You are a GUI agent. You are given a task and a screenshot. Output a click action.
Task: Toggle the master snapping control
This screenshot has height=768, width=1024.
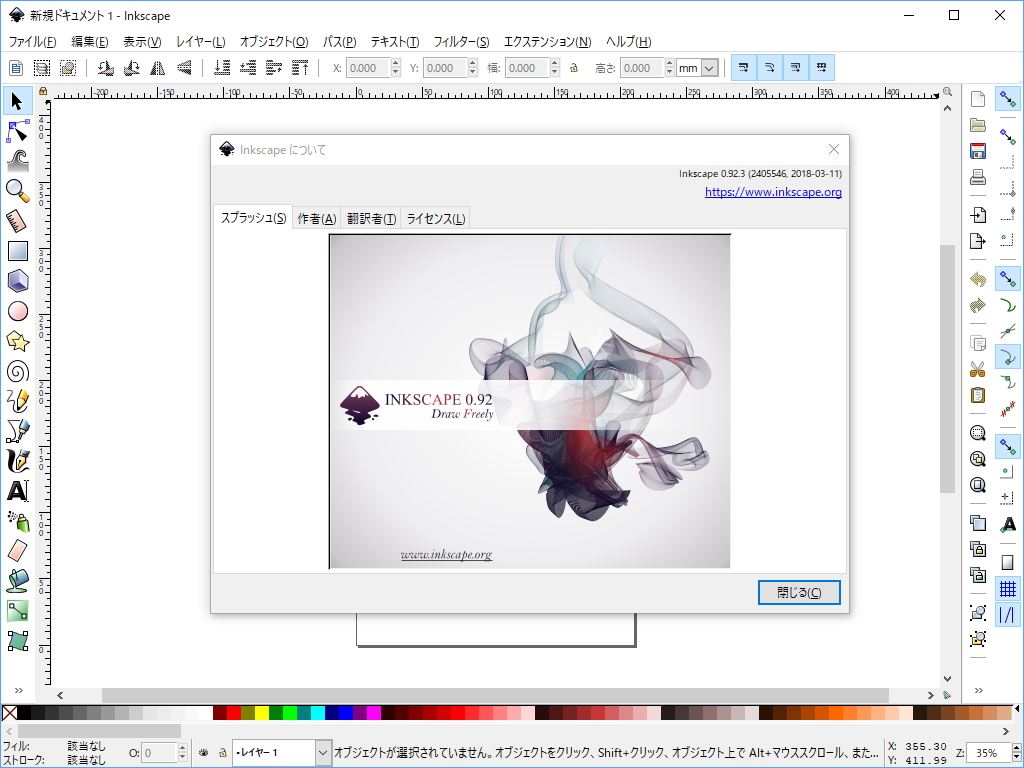pos(1008,99)
